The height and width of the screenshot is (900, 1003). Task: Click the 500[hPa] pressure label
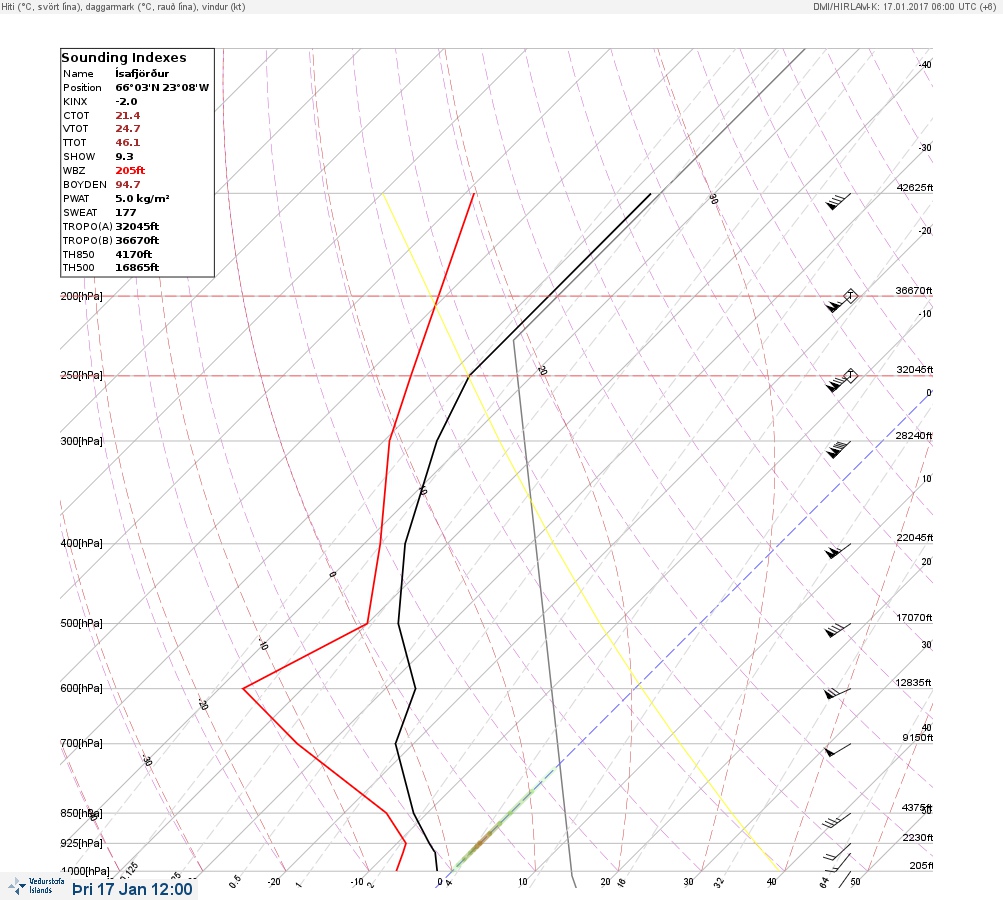(81, 623)
